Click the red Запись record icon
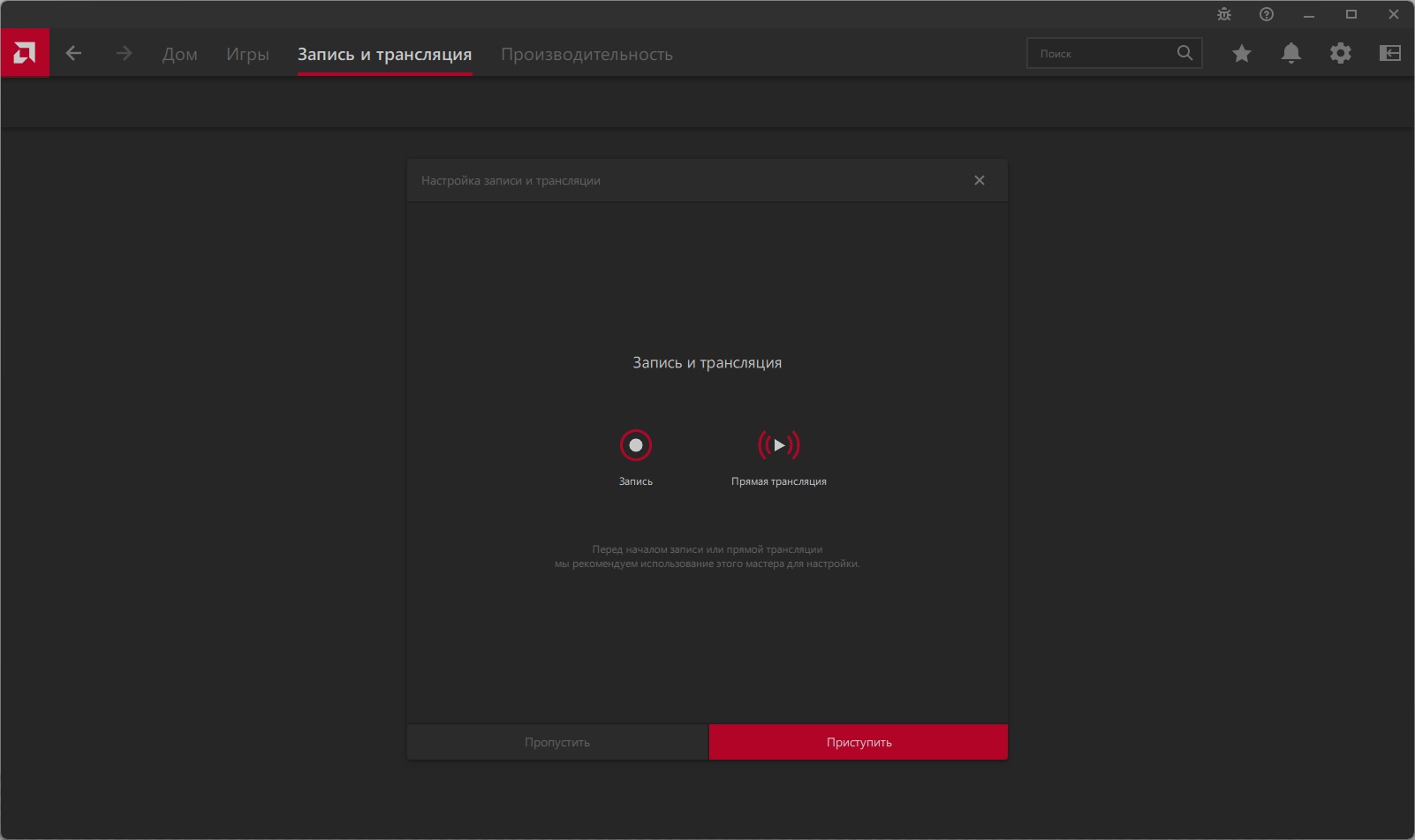The width and height of the screenshot is (1415, 840). click(x=636, y=445)
